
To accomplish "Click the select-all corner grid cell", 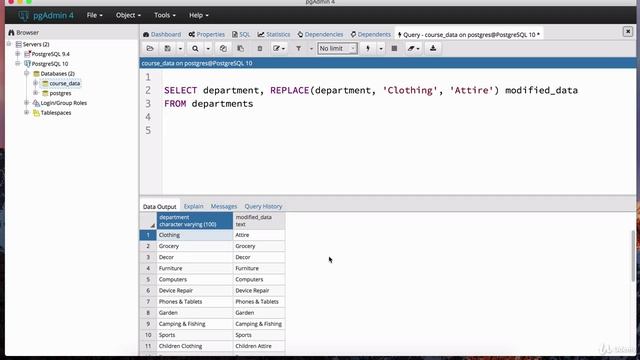I will click(x=148, y=221).
